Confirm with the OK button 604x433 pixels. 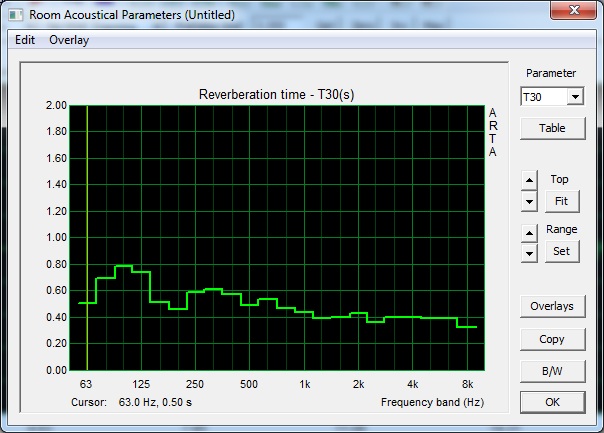[x=552, y=402]
